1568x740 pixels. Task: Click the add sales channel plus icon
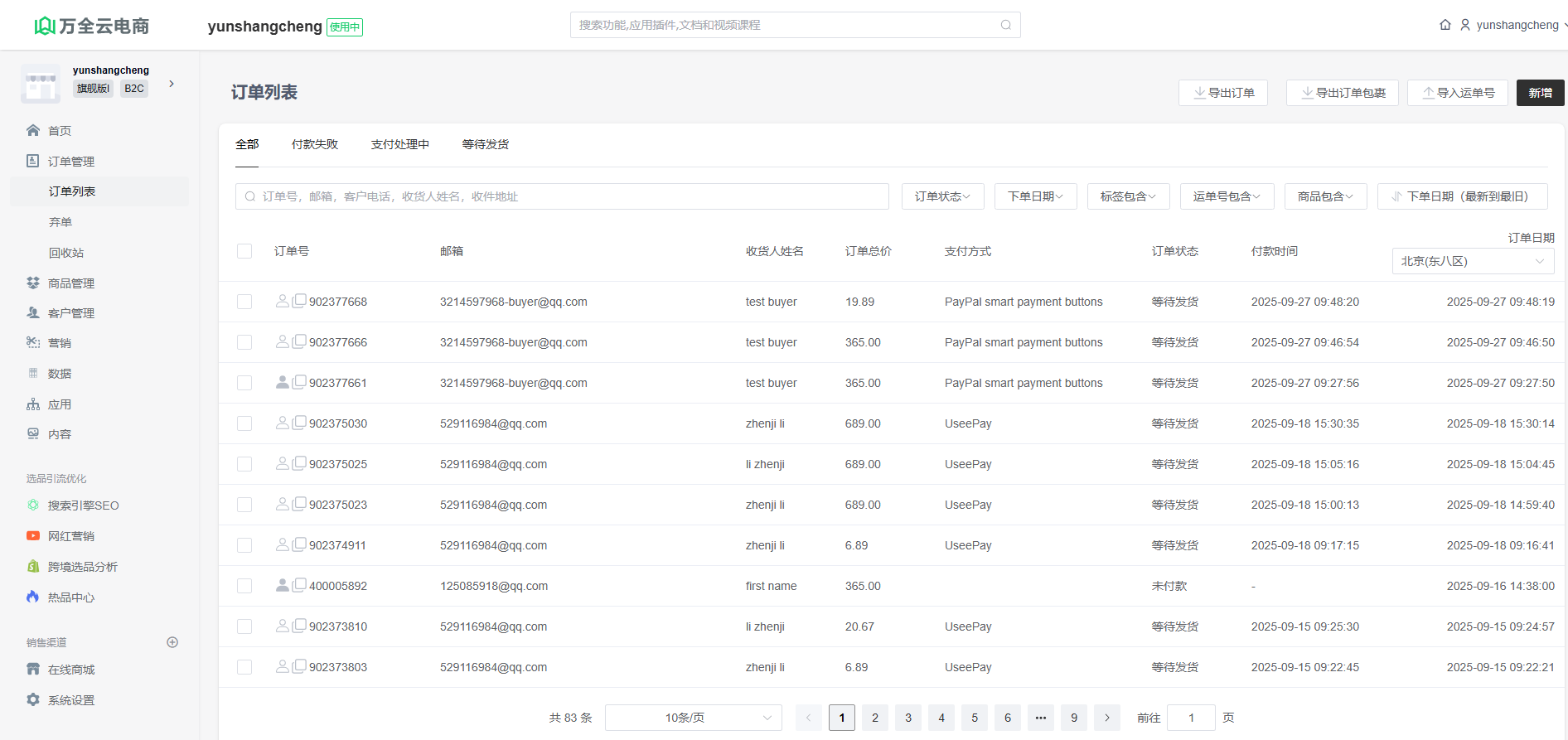point(172,642)
